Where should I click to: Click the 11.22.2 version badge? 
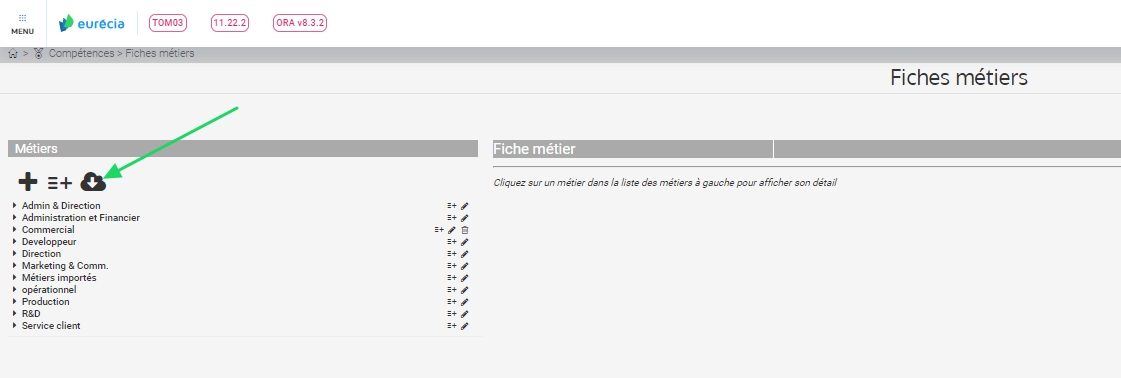pos(229,23)
